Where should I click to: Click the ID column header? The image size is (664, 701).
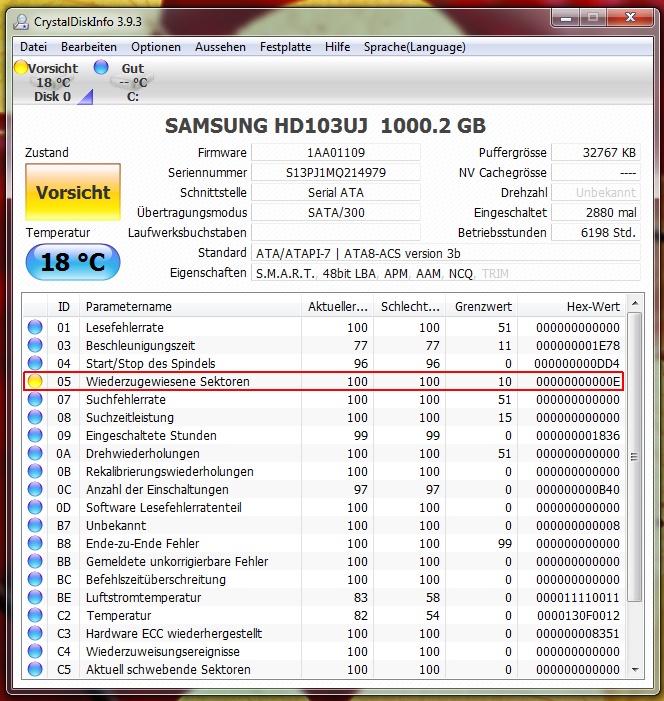pyautogui.click(x=63, y=306)
